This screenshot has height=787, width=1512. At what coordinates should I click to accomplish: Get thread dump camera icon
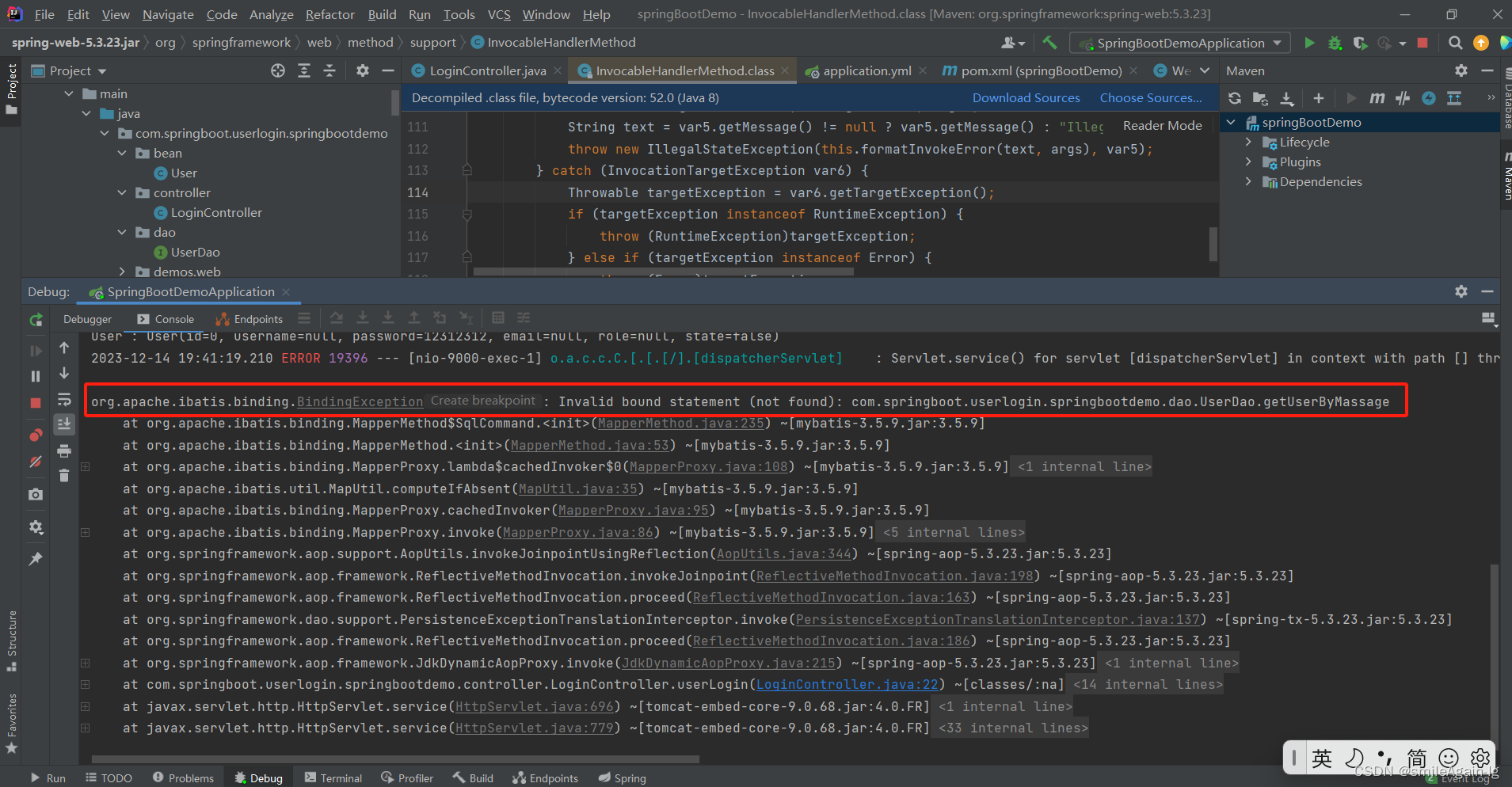click(x=36, y=494)
